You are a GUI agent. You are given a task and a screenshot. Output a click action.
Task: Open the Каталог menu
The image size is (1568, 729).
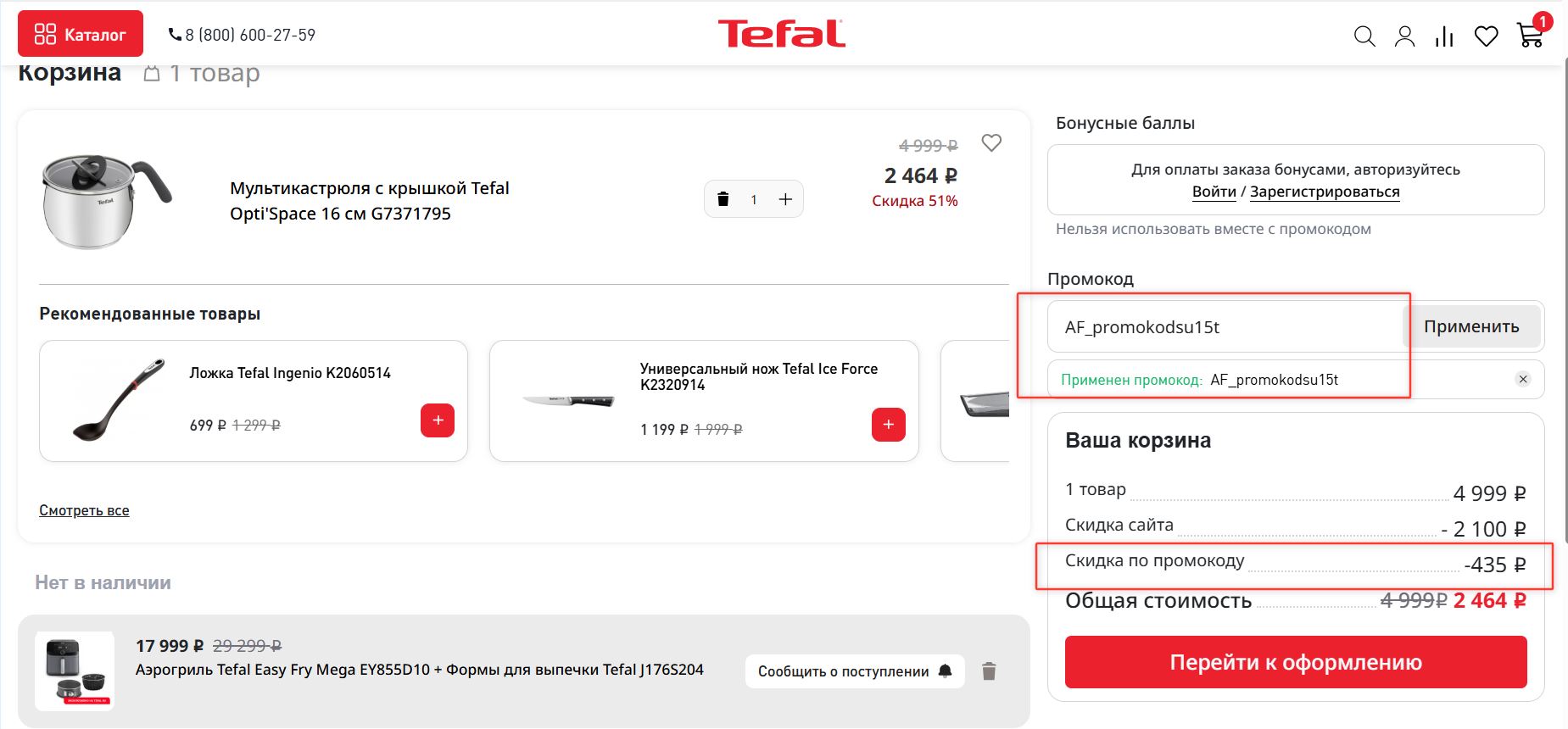point(81,34)
